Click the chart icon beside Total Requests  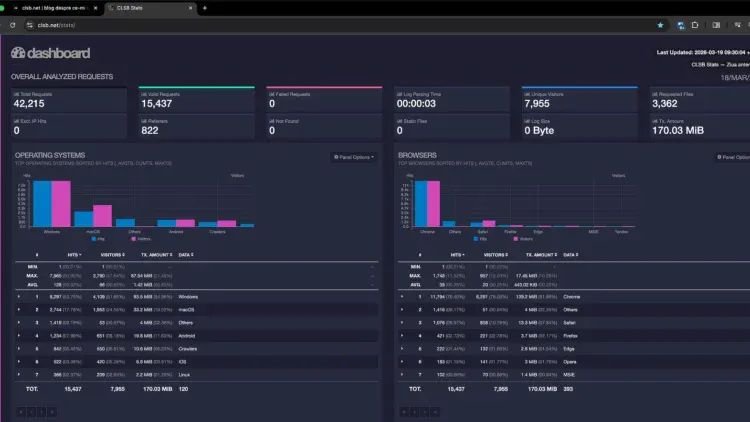click(16, 92)
